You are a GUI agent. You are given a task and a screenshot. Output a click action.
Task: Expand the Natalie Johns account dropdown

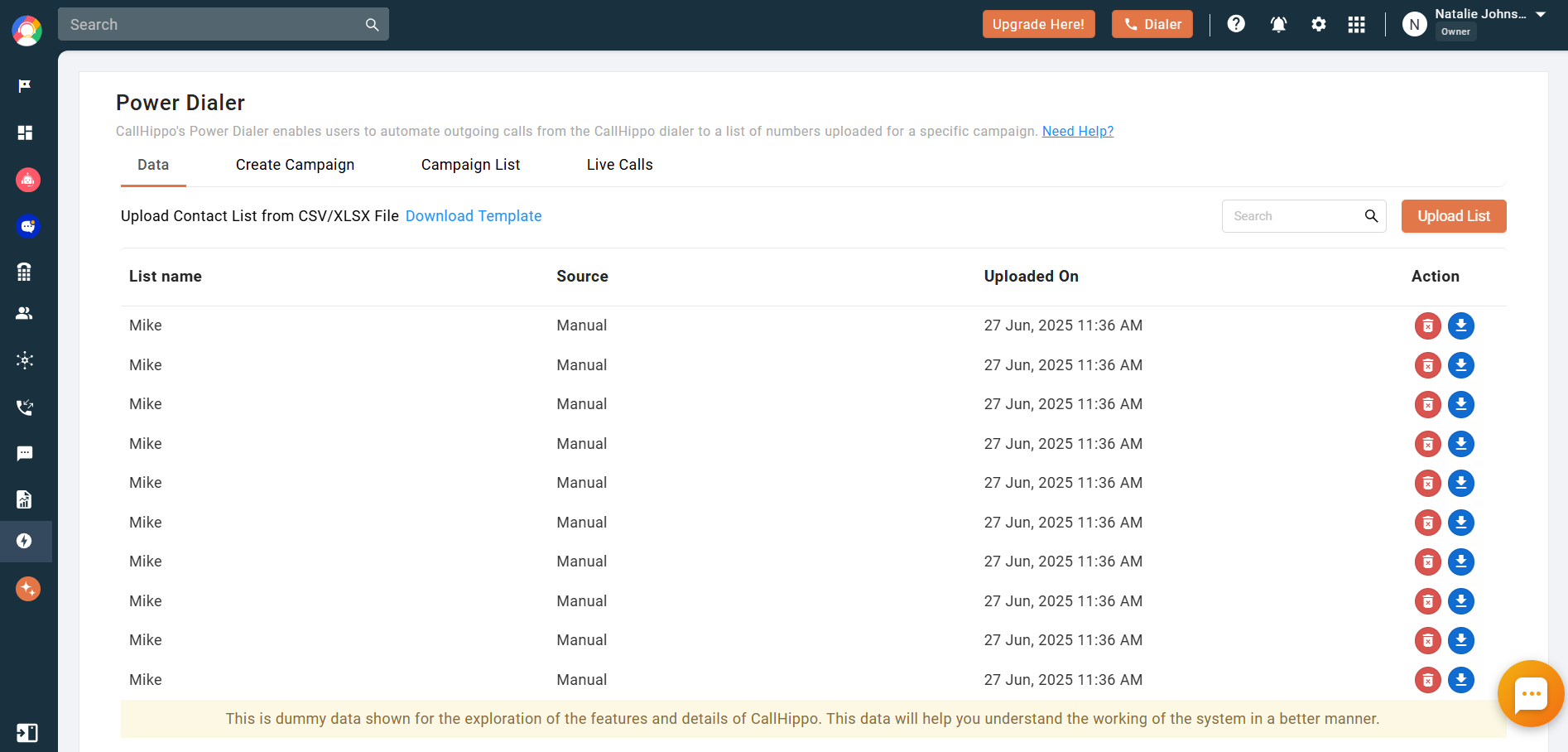tap(1541, 14)
